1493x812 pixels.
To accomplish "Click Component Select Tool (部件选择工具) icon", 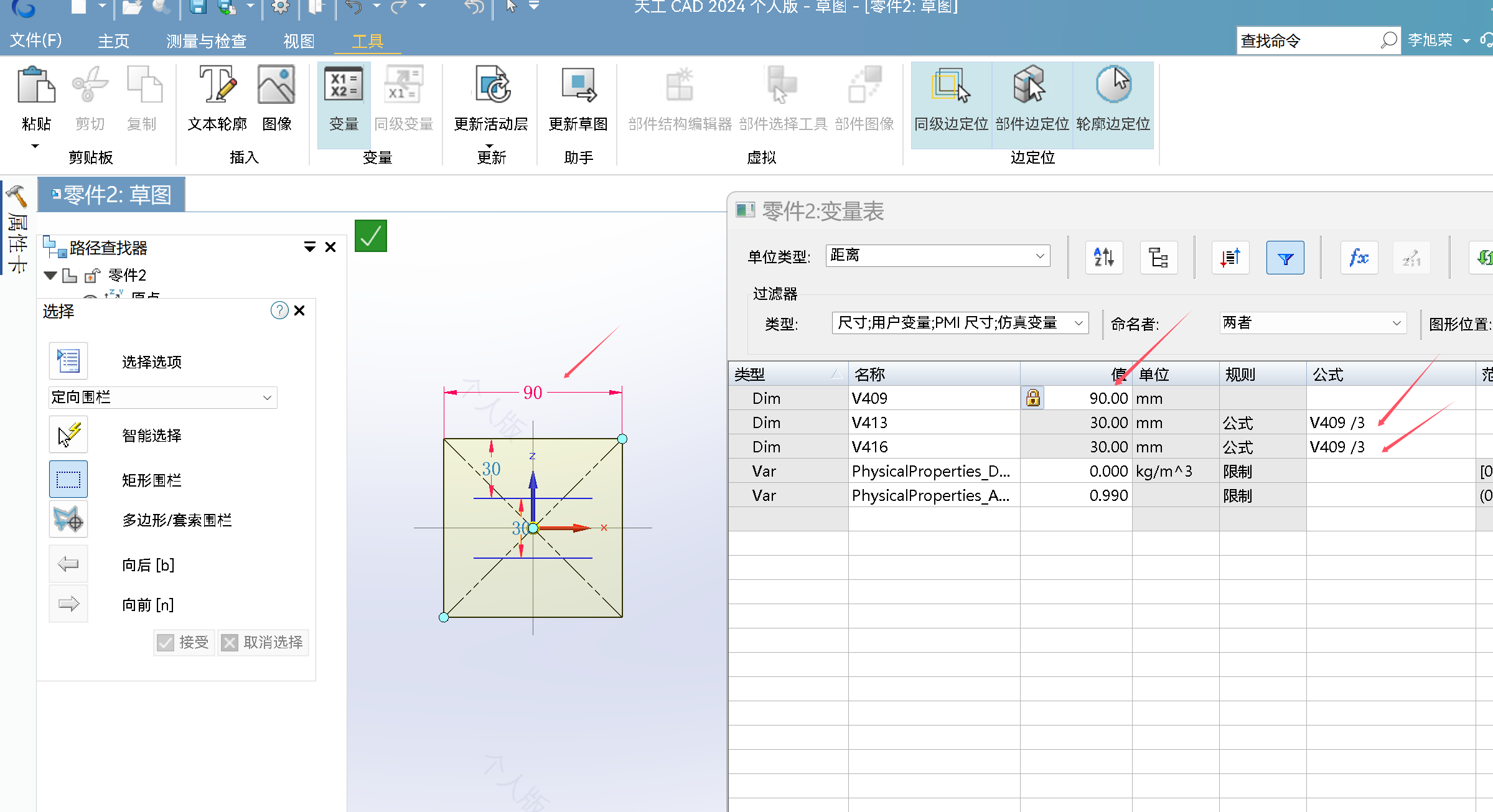I will (782, 85).
